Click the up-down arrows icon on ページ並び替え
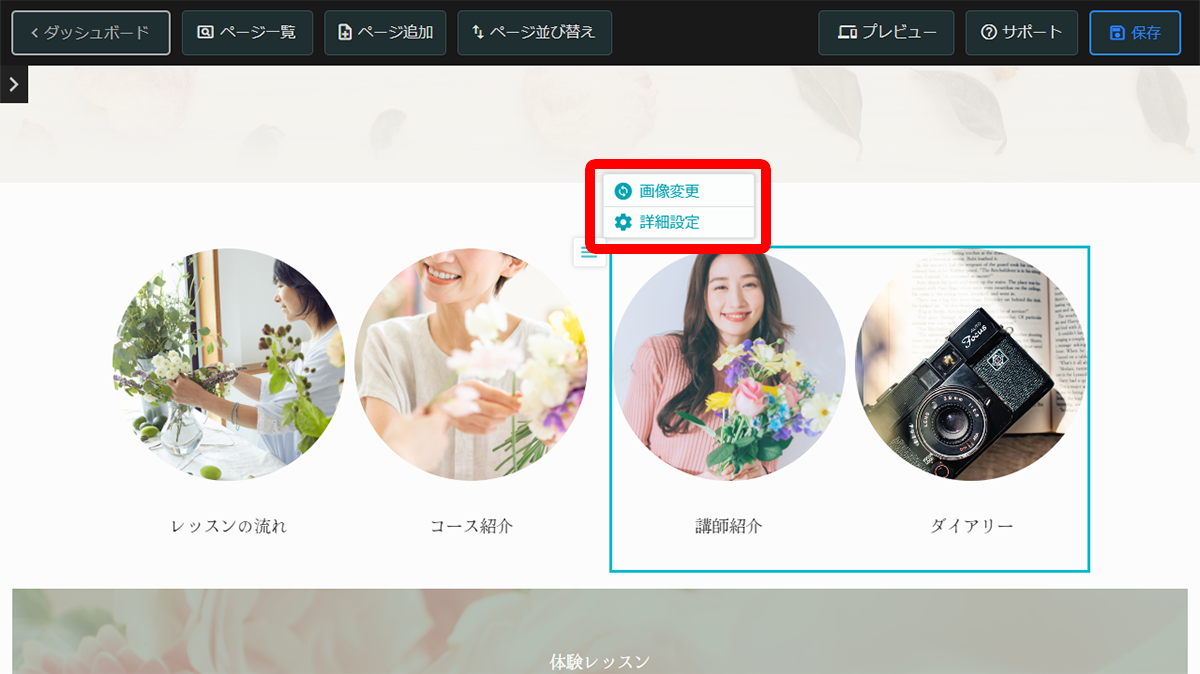Screen dimensions: 1200x674 [x=477, y=32]
